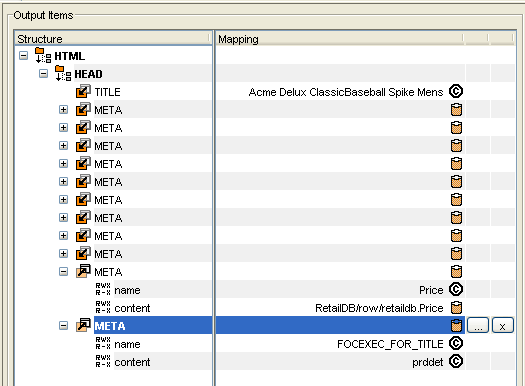Click the HTML root folder icon
Viewport: 525px width, 386px height.
[43, 56]
